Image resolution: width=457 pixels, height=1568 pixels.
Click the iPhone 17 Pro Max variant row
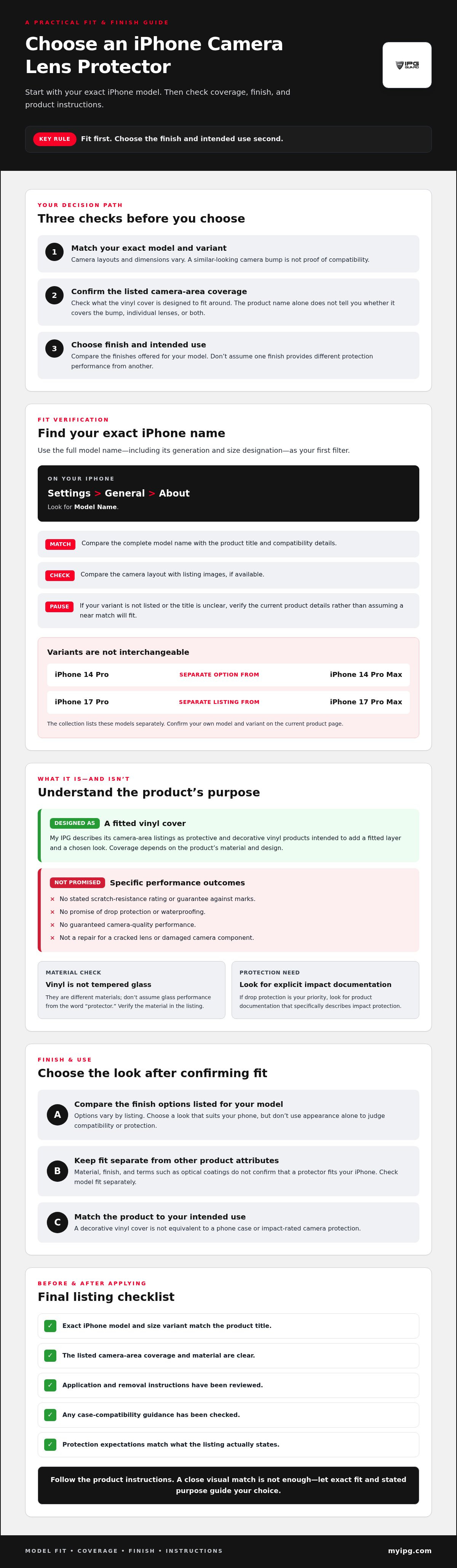(228, 702)
